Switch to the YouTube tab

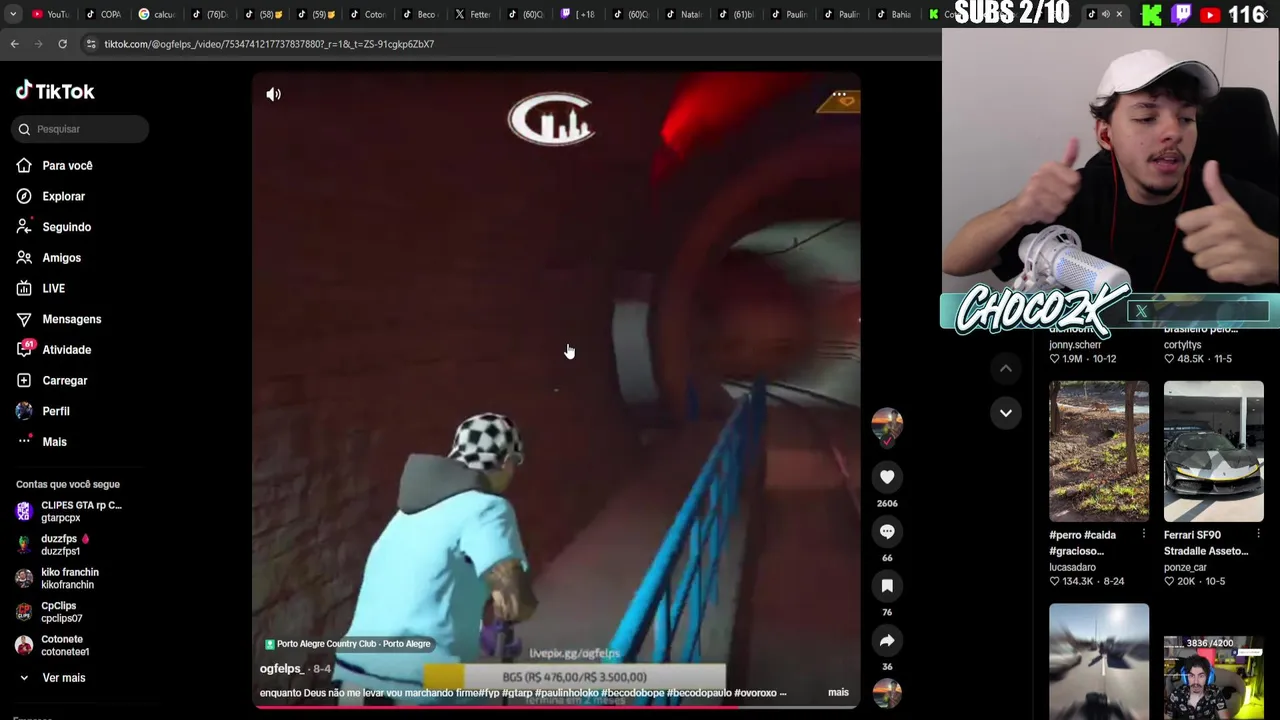pyautogui.click(x=50, y=14)
